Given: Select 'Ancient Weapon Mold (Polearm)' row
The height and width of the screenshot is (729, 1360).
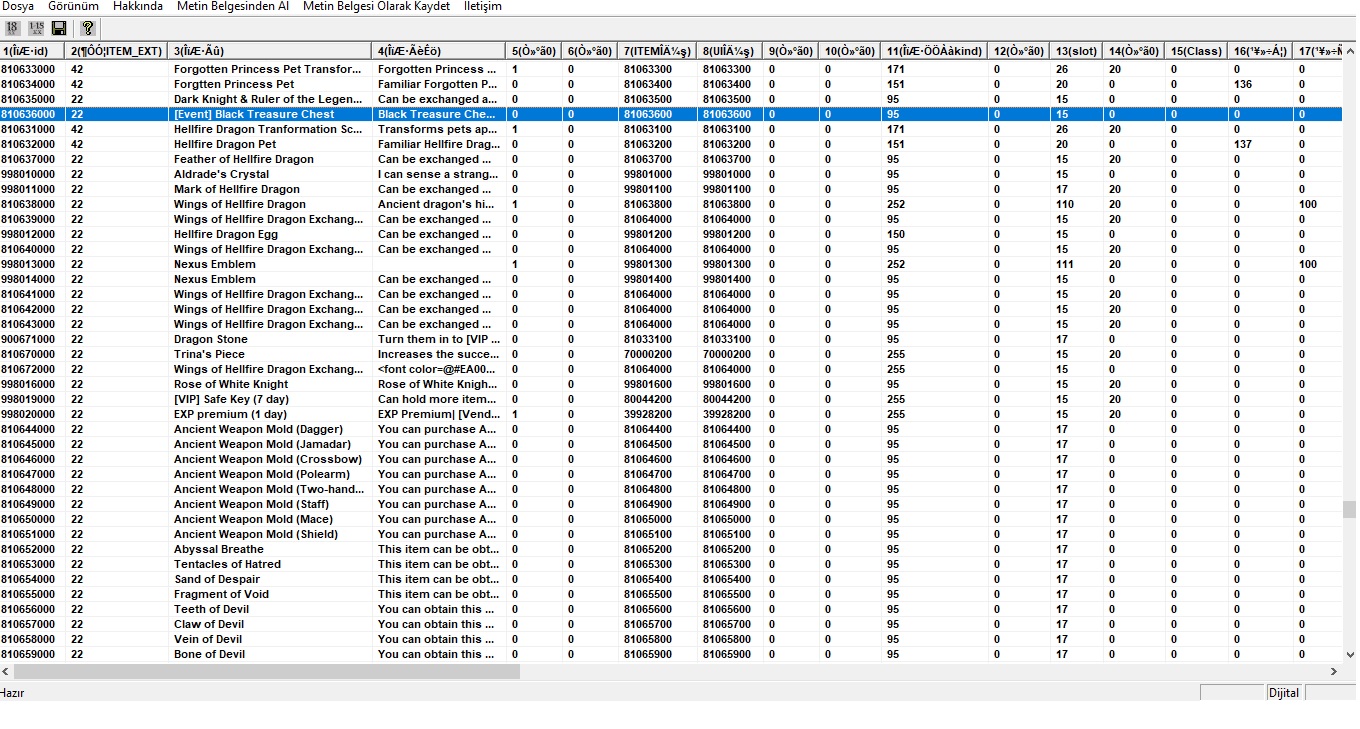Looking at the screenshot, I should click(670, 474).
